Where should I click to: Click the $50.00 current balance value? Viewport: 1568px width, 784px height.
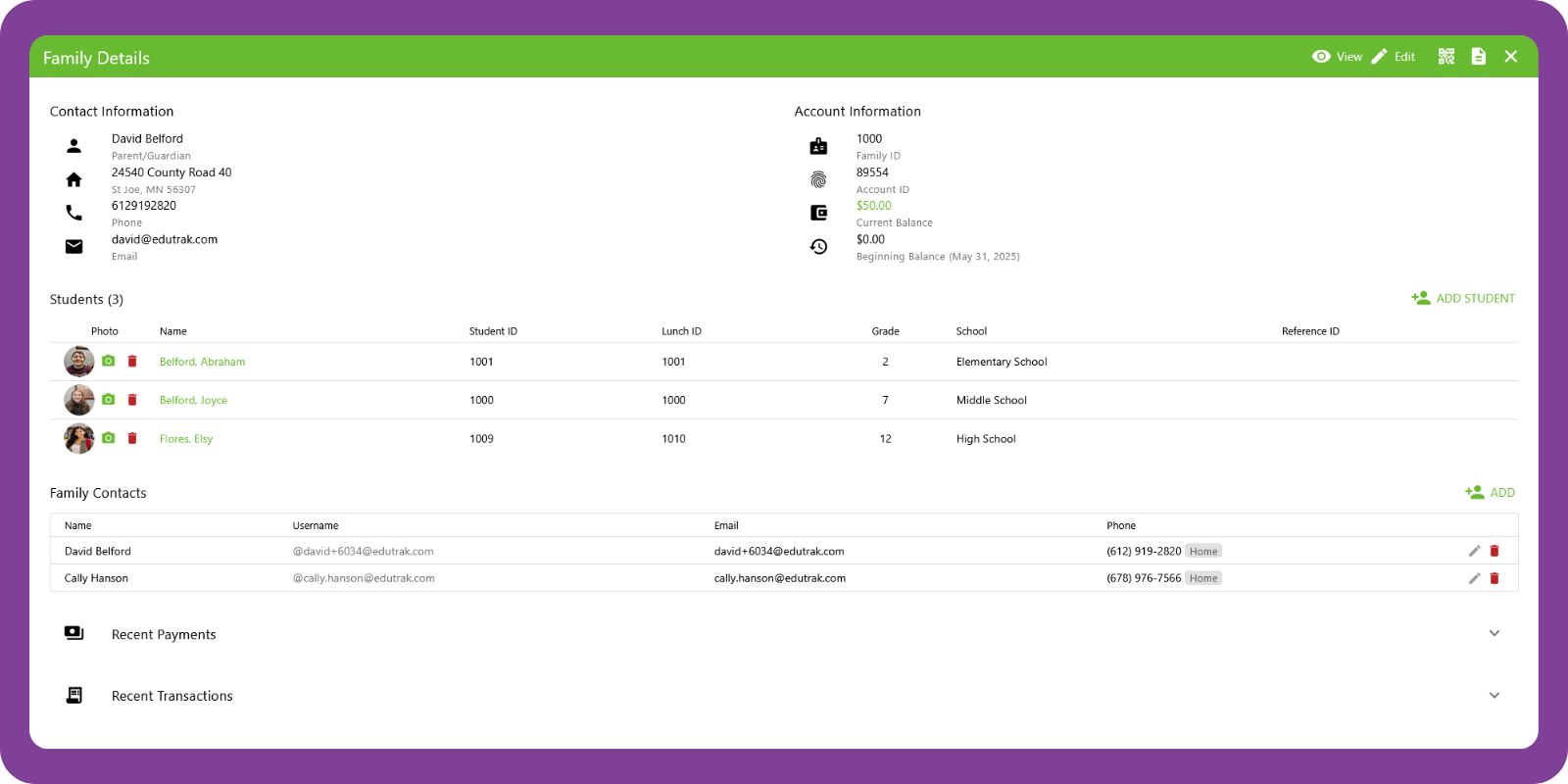pos(874,206)
